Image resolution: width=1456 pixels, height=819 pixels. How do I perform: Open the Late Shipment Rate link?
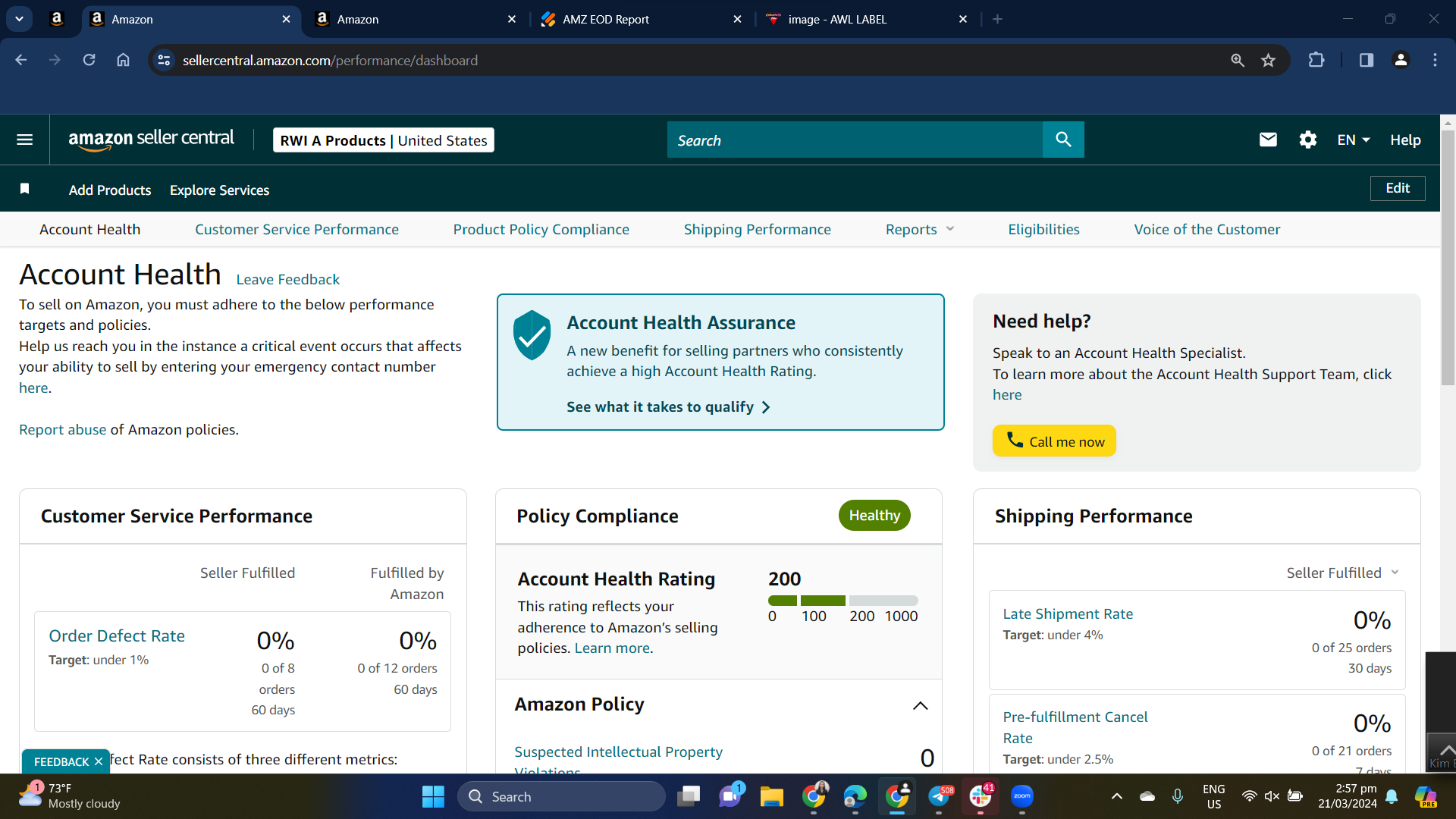1068,613
